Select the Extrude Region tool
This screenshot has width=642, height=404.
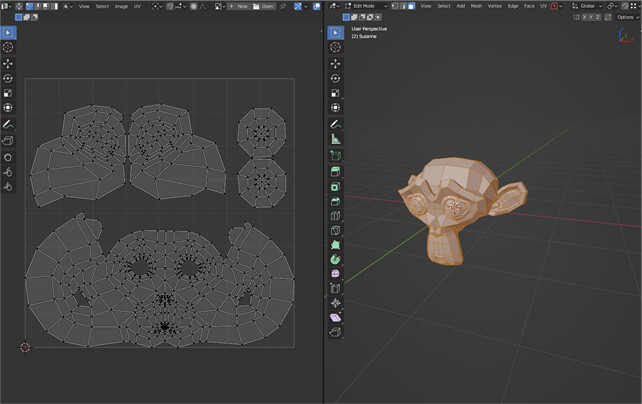tap(335, 172)
